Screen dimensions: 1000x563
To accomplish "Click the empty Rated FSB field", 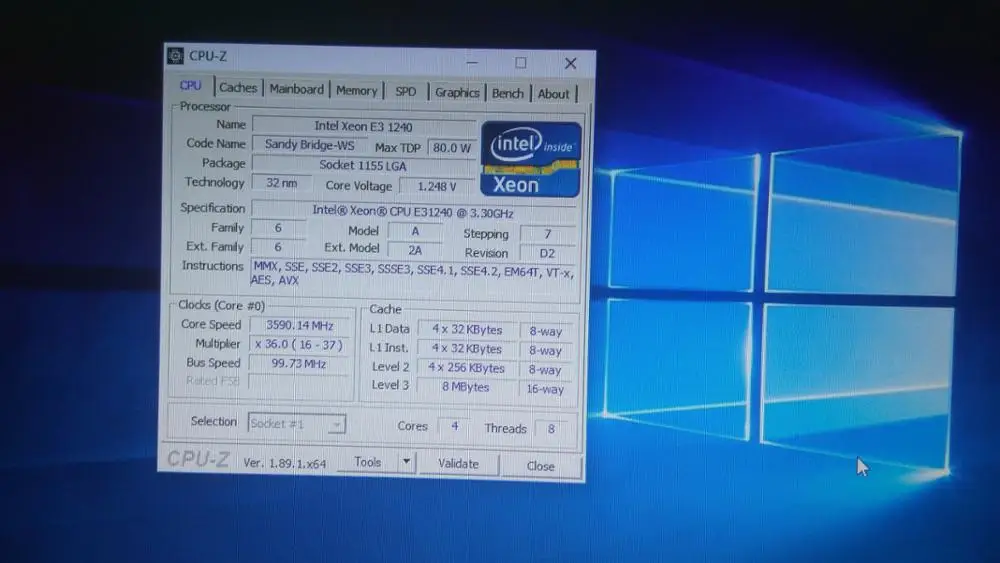I will point(299,382).
